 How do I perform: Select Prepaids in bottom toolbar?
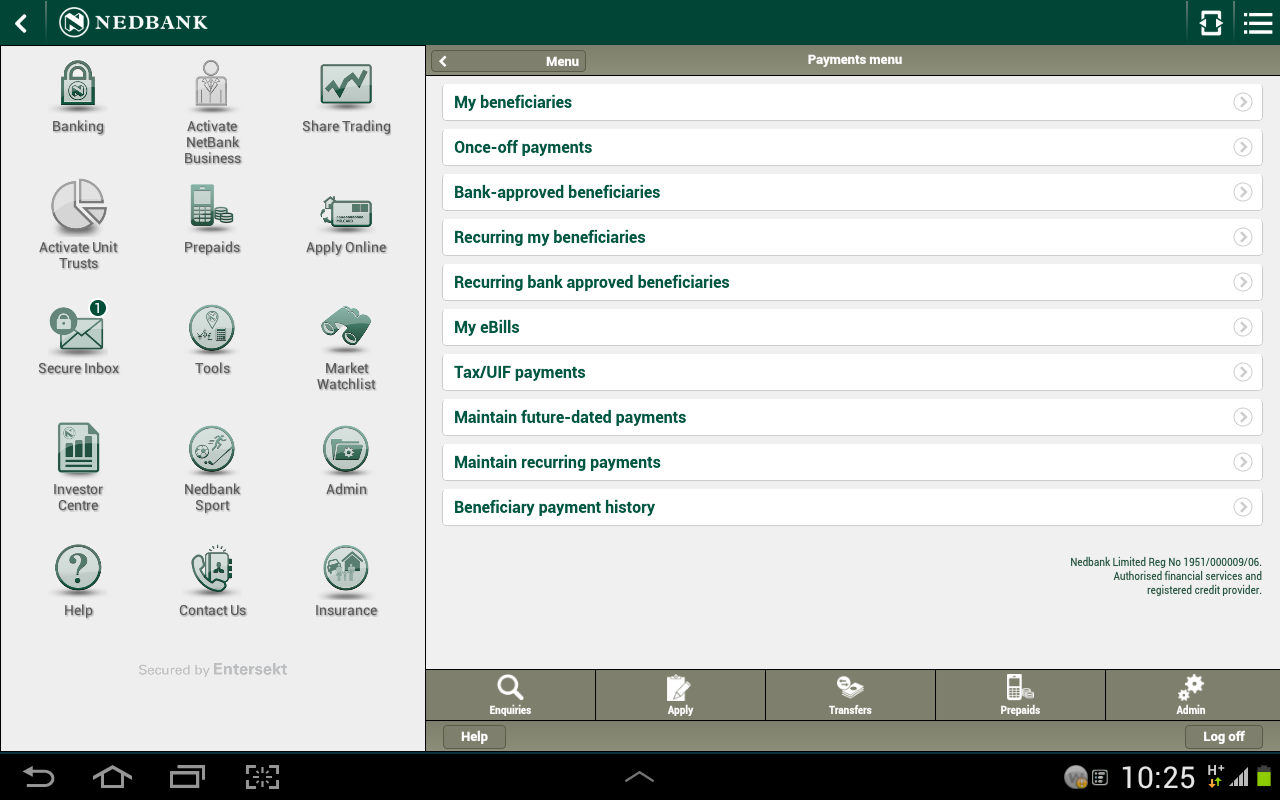[x=1020, y=695]
